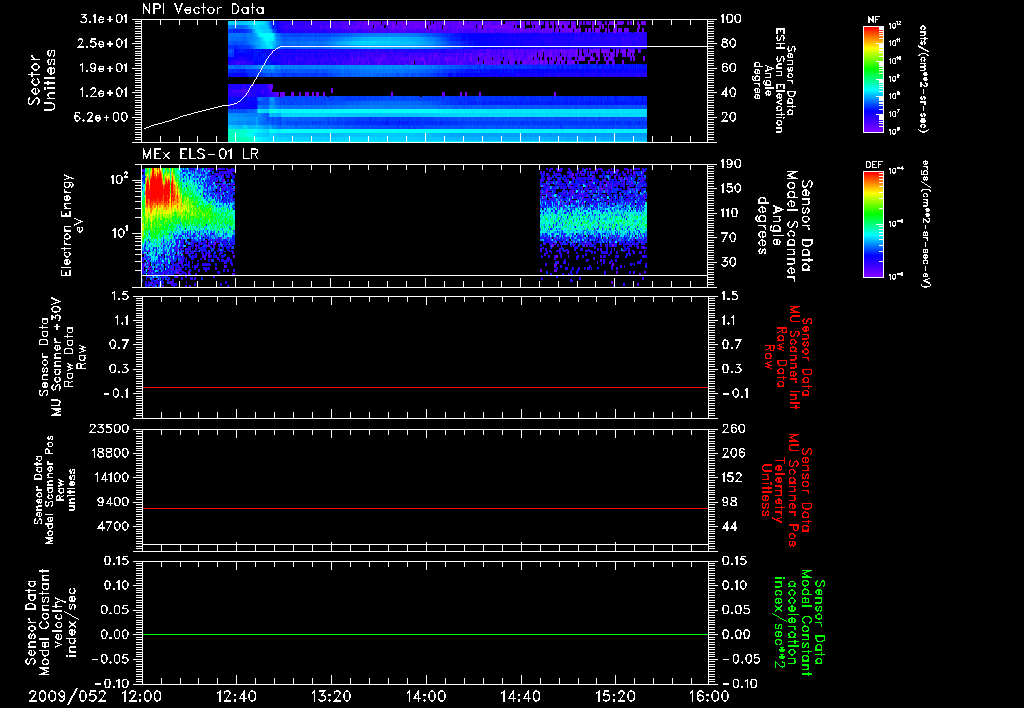Click the 3.1e+01 sector tick value
1024x708 pixels.
103,19
